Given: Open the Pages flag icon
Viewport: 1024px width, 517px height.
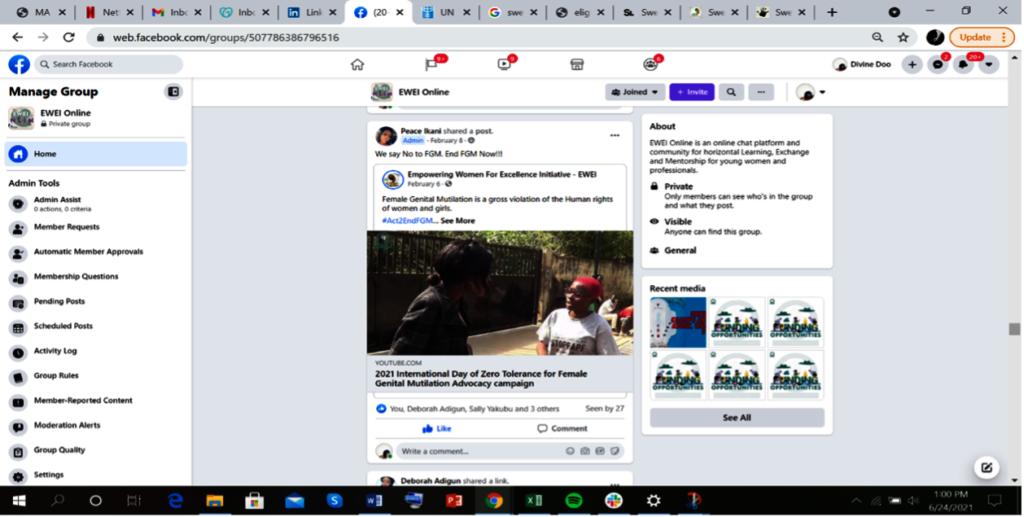Looking at the screenshot, I should click(431, 64).
